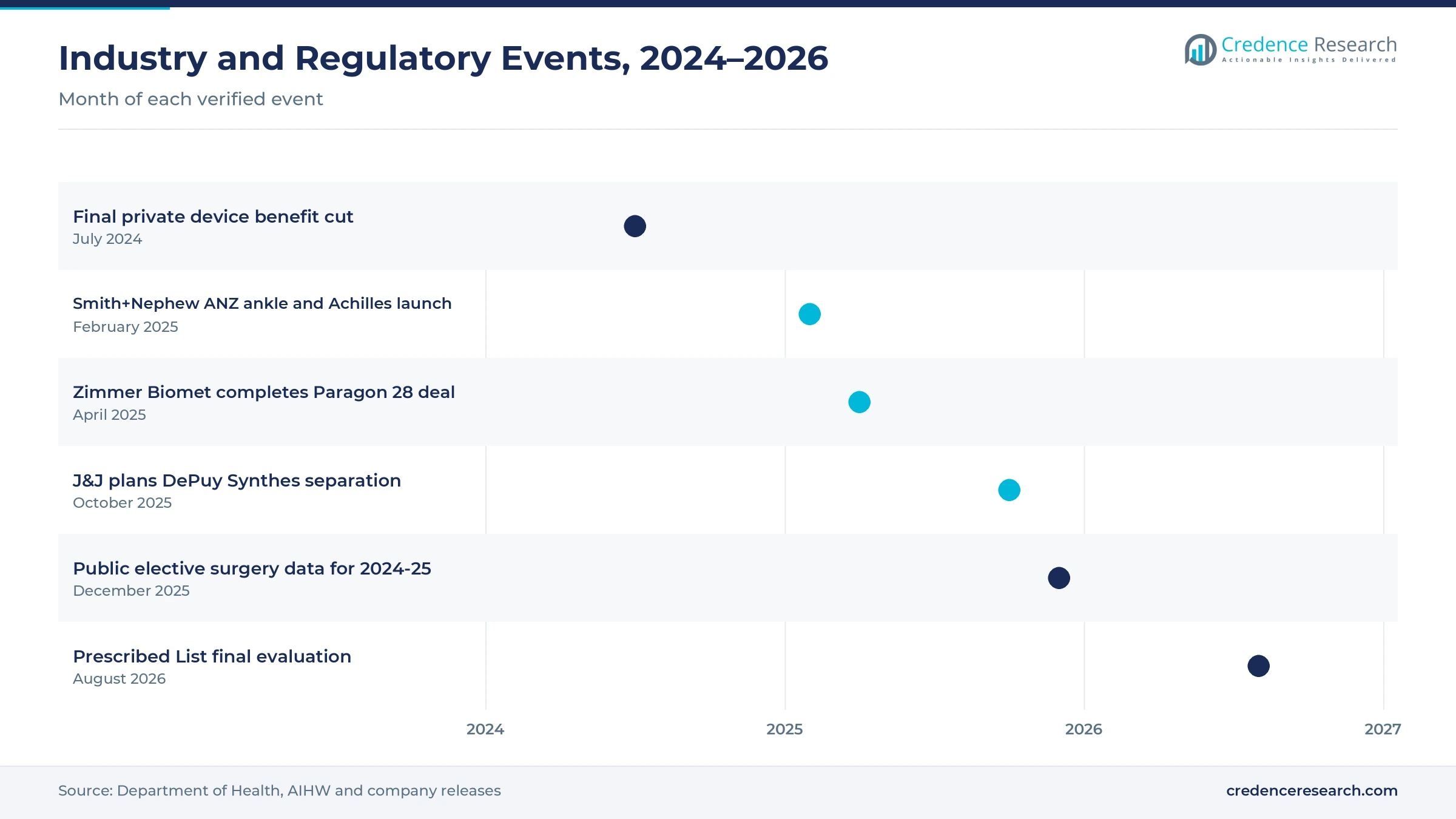Open the credenceresearch.com link
This screenshot has height=819, width=1456.
tap(1312, 790)
